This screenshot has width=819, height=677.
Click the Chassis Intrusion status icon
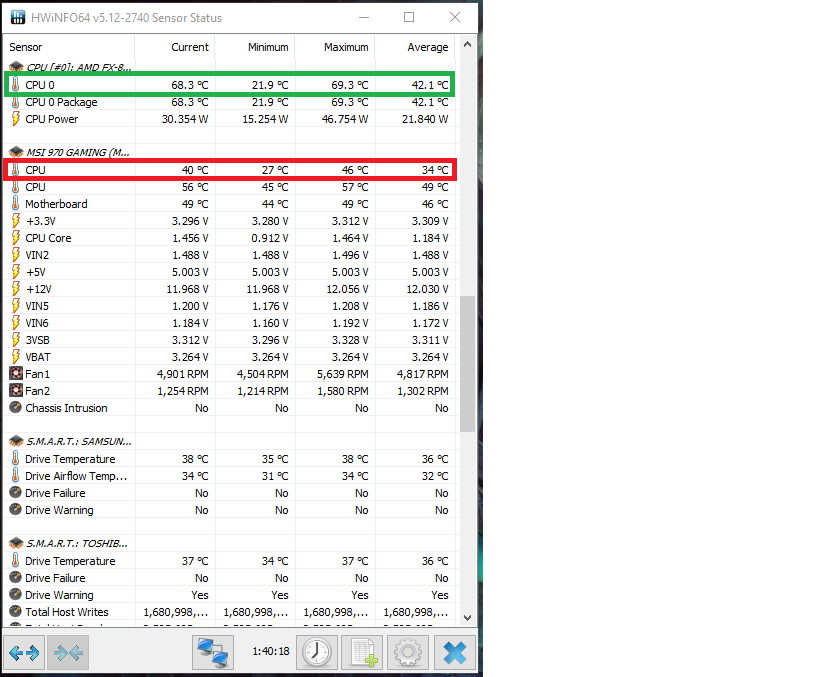click(16, 407)
